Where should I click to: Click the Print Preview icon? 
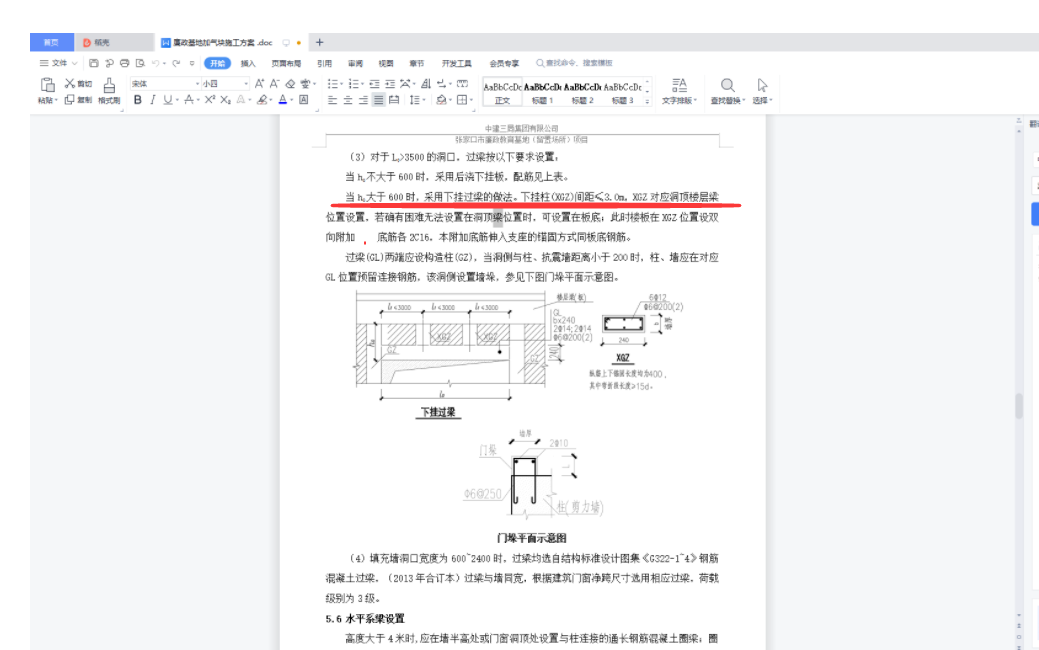pos(140,63)
